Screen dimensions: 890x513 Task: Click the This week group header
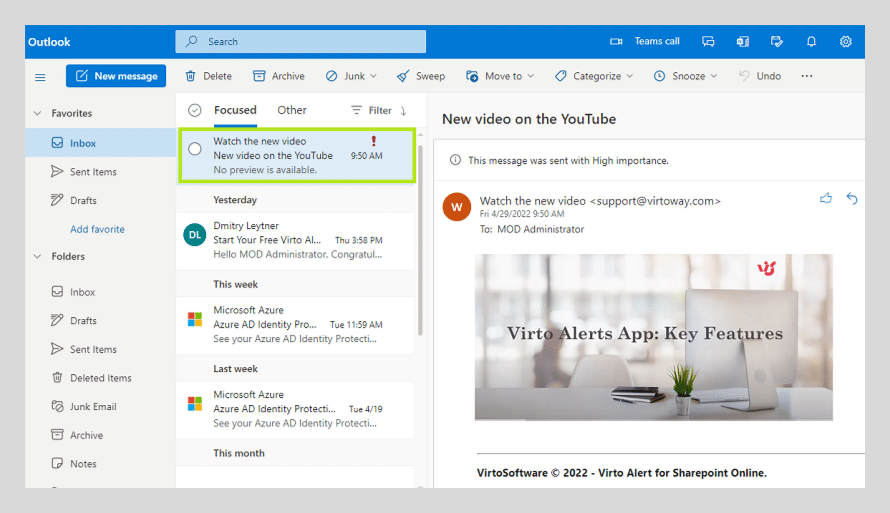click(x=236, y=284)
